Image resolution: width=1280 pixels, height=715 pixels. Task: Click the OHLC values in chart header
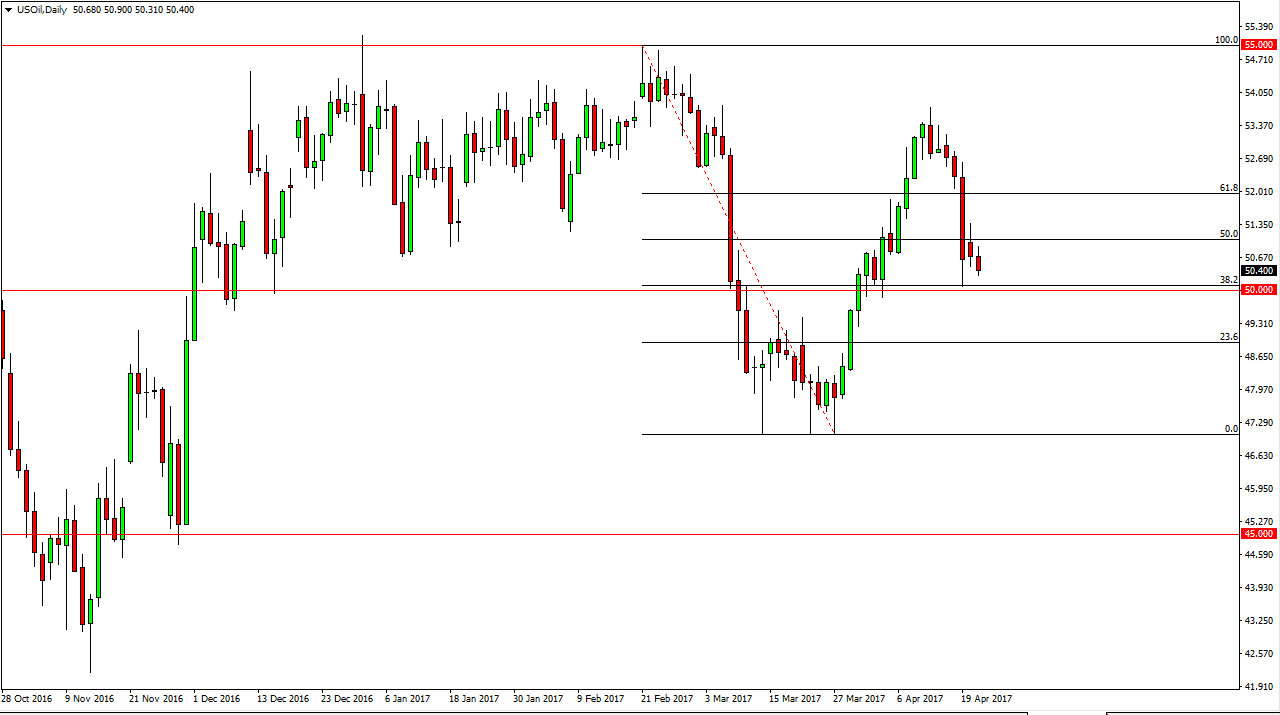click(134, 9)
